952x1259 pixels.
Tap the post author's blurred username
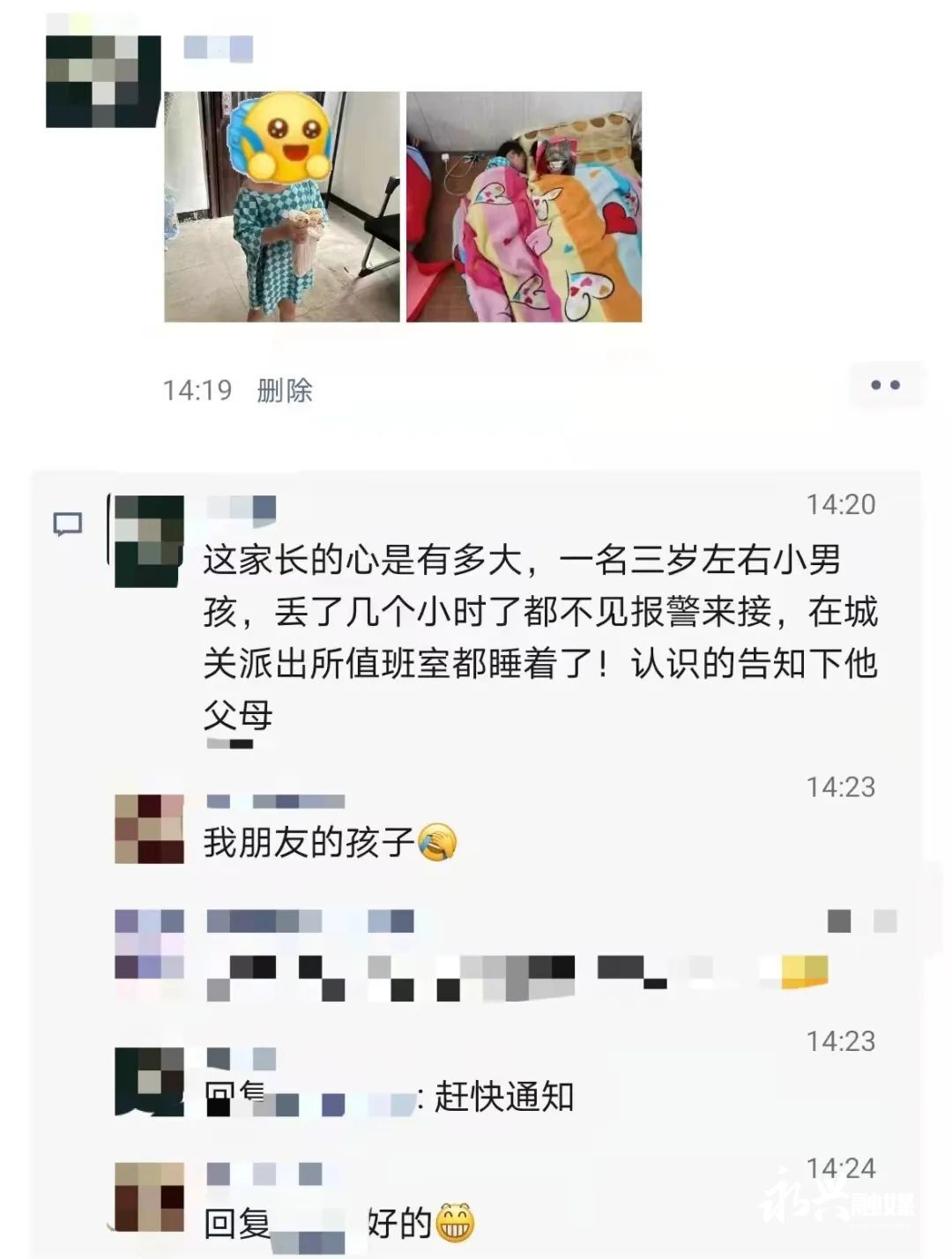pos(219,48)
